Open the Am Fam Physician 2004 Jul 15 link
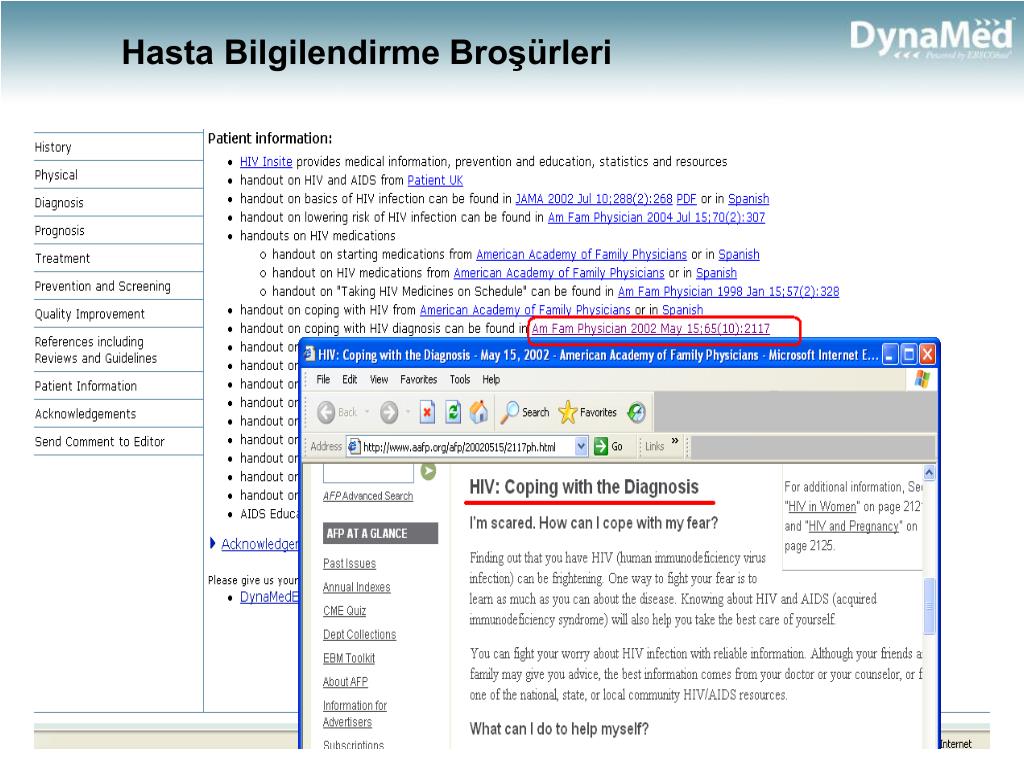1024x768 pixels. (656, 217)
